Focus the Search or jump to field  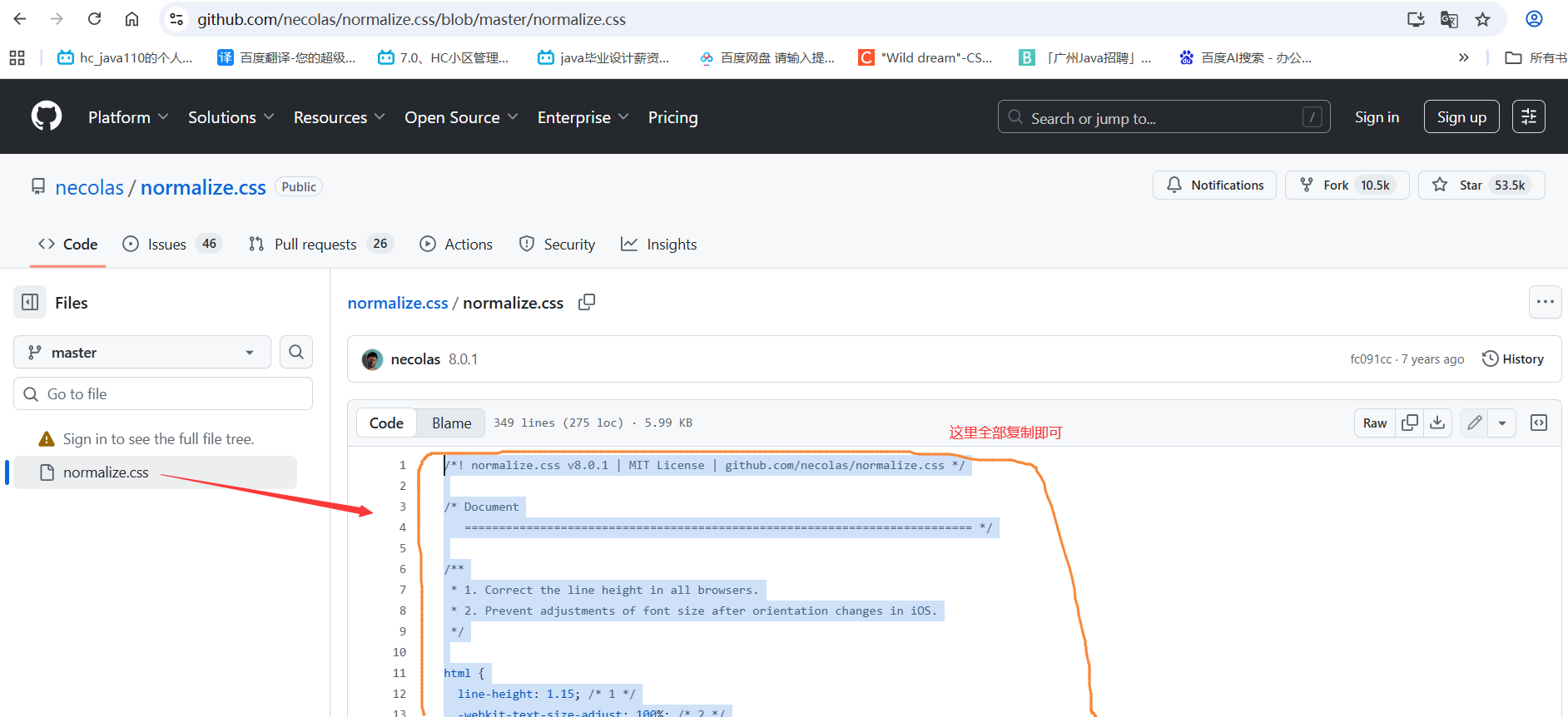(x=1164, y=116)
